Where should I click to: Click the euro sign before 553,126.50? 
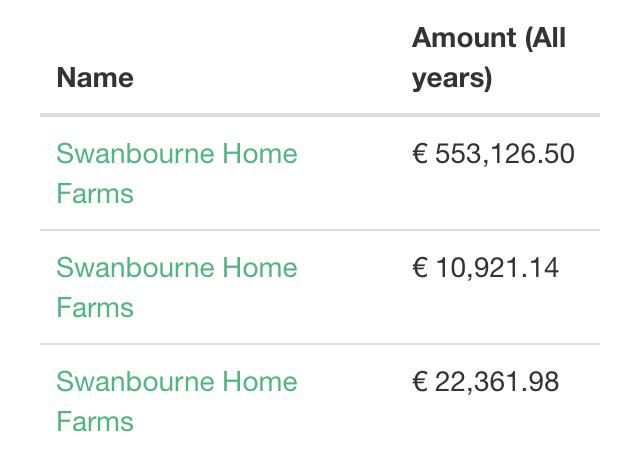420,154
